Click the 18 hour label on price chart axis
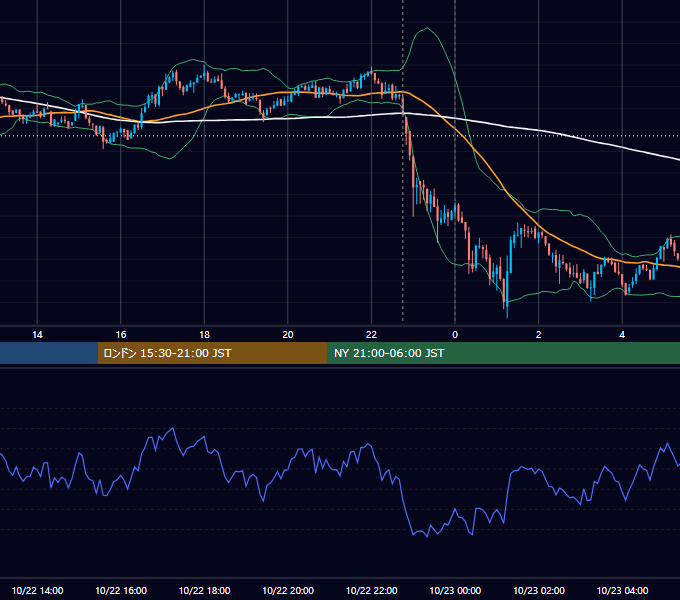Screen dimensions: 680x600 [204, 335]
